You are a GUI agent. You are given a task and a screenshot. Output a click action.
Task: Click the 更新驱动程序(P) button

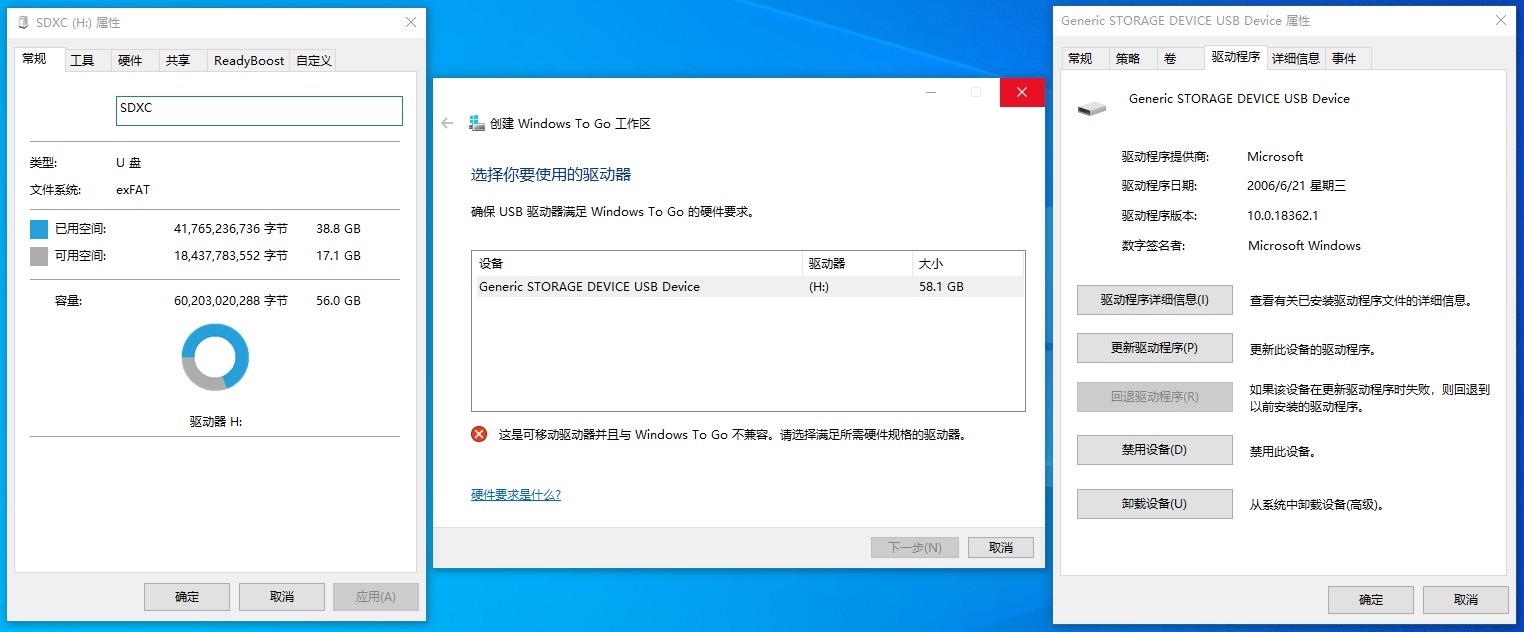(1155, 348)
